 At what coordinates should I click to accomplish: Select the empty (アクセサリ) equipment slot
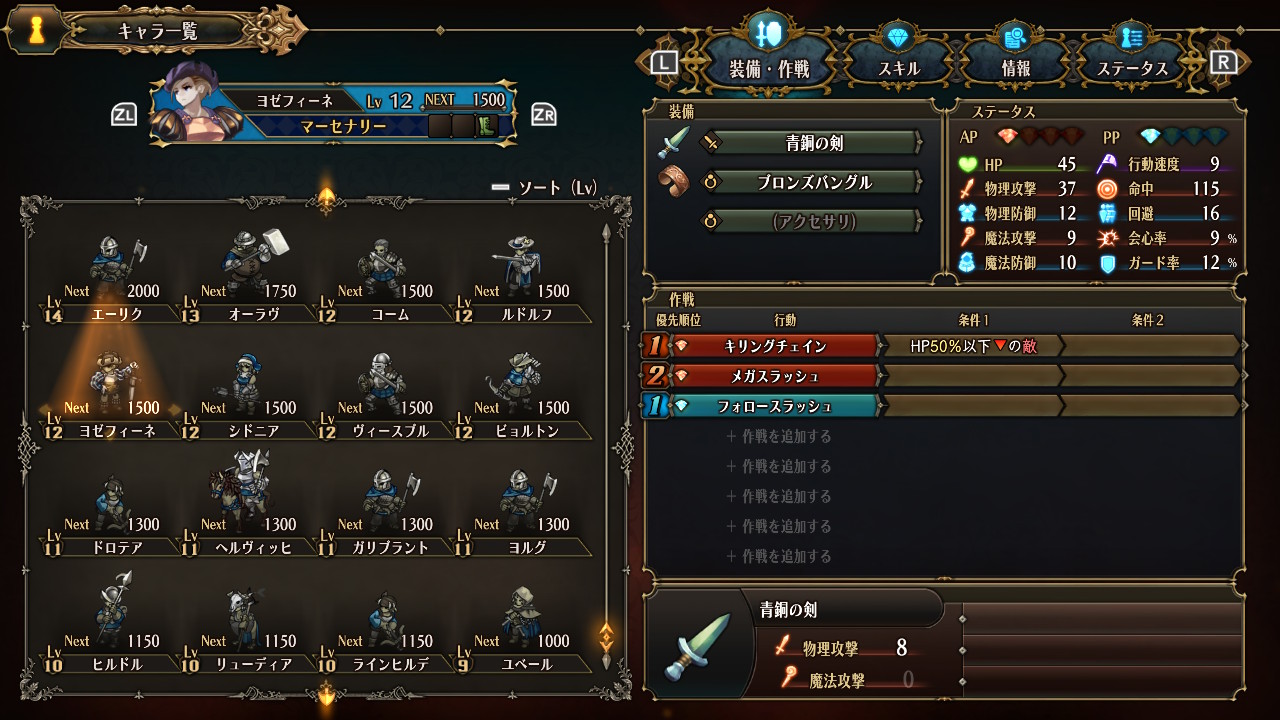pyautogui.click(x=811, y=222)
